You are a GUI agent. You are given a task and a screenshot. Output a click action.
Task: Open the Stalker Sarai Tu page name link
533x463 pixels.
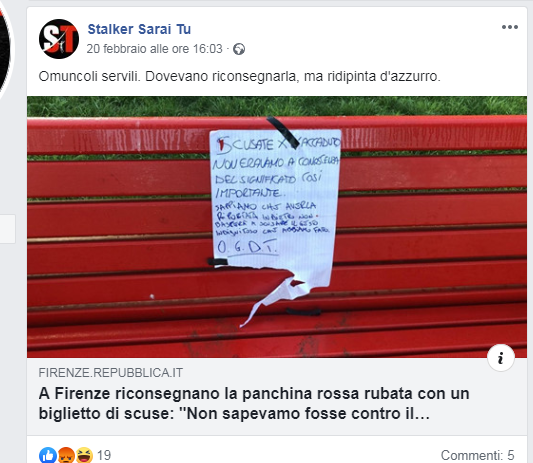click(x=139, y=29)
